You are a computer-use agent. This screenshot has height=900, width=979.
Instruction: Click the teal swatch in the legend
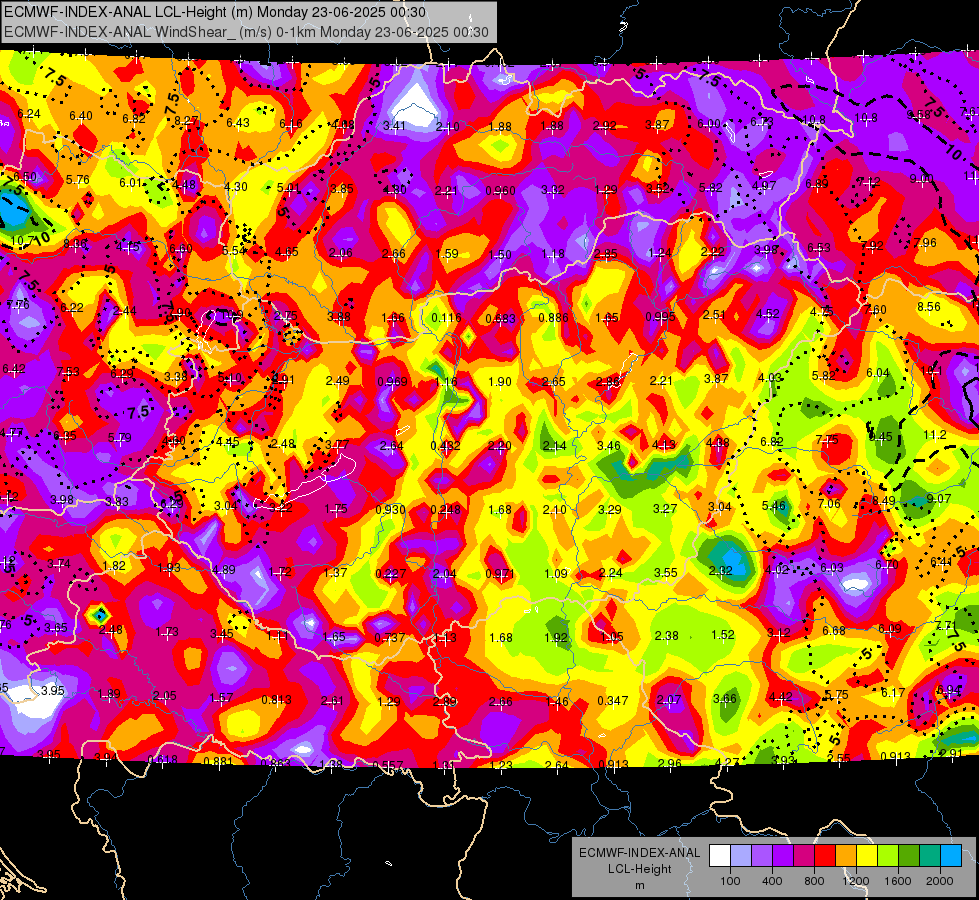(930, 856)
